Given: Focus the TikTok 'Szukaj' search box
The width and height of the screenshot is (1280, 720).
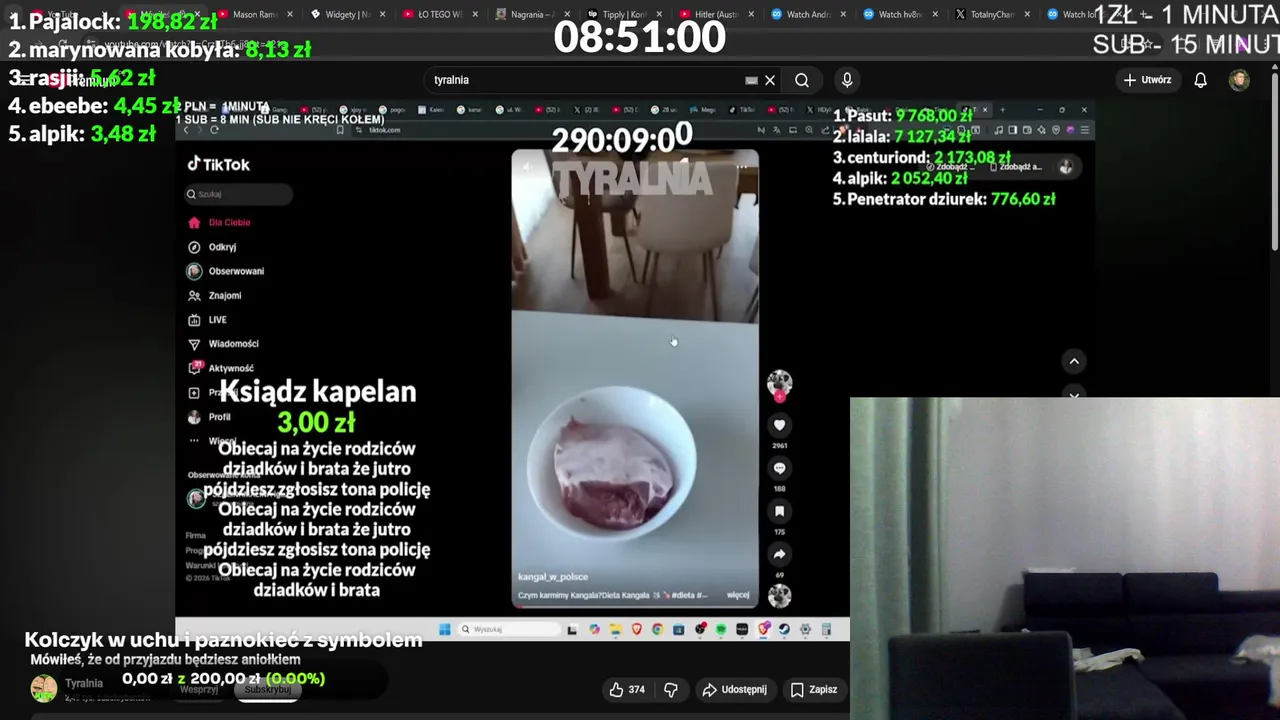Looking at the screenshot, I should click(238, 194).
